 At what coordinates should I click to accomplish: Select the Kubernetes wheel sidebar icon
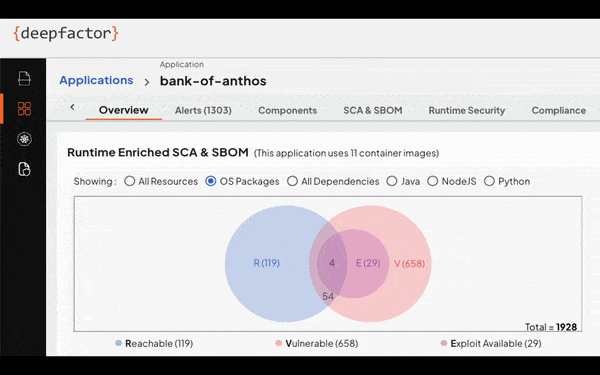(x=24, y=139)
